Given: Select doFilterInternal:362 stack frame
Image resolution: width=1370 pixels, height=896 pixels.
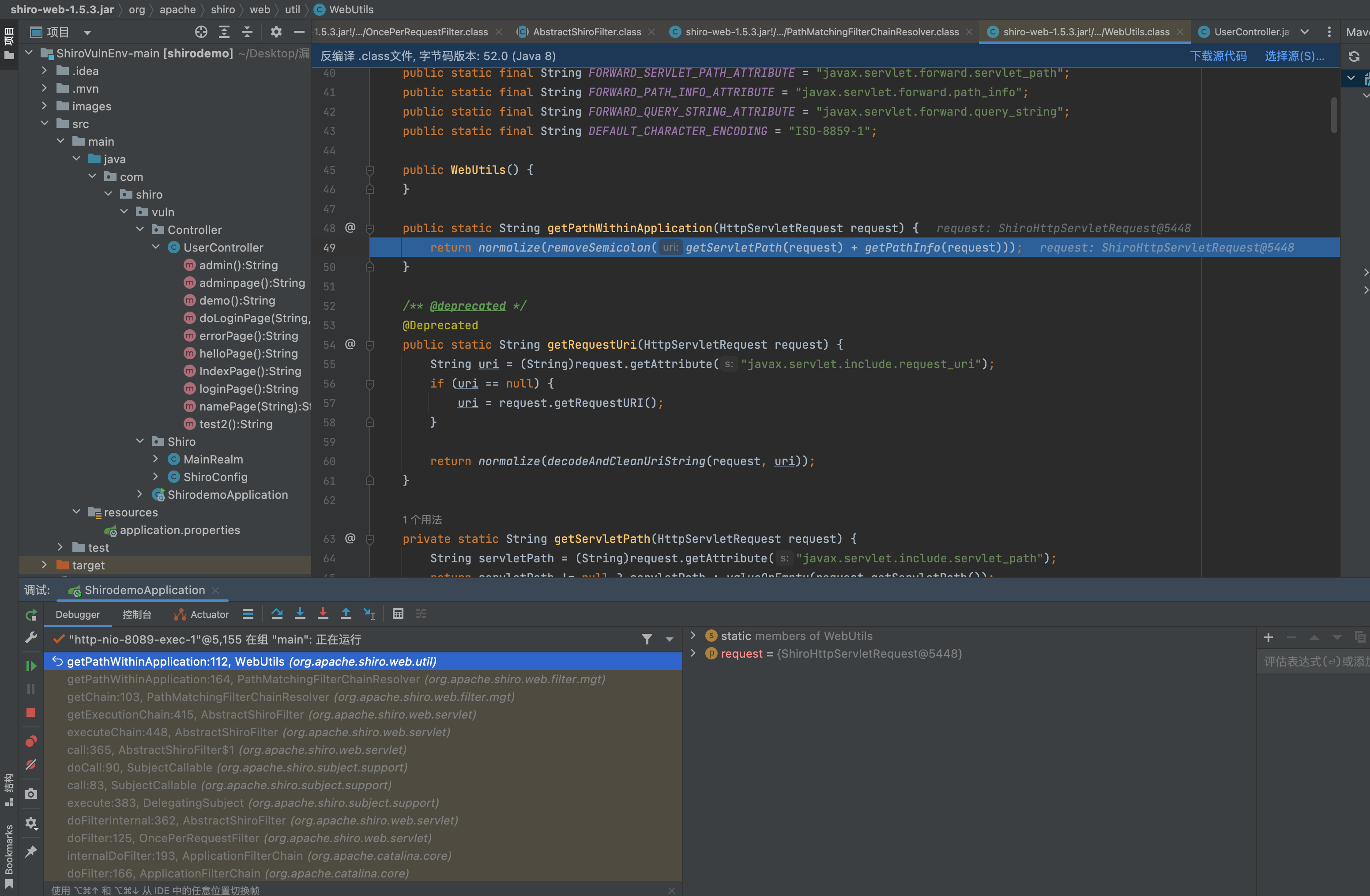Looking at the screenshot, I should tap(364, 821).
